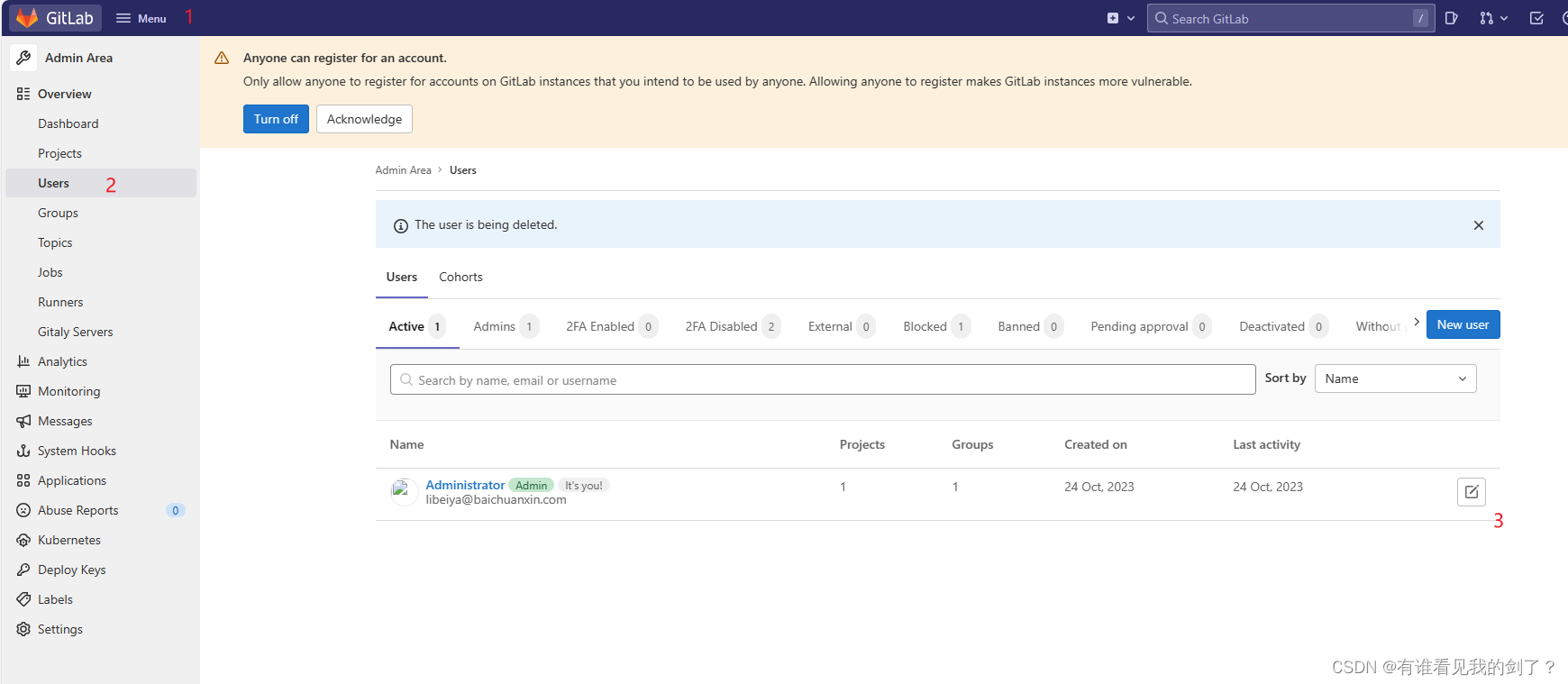Click the Overview sidebar icon

[23, 94]
